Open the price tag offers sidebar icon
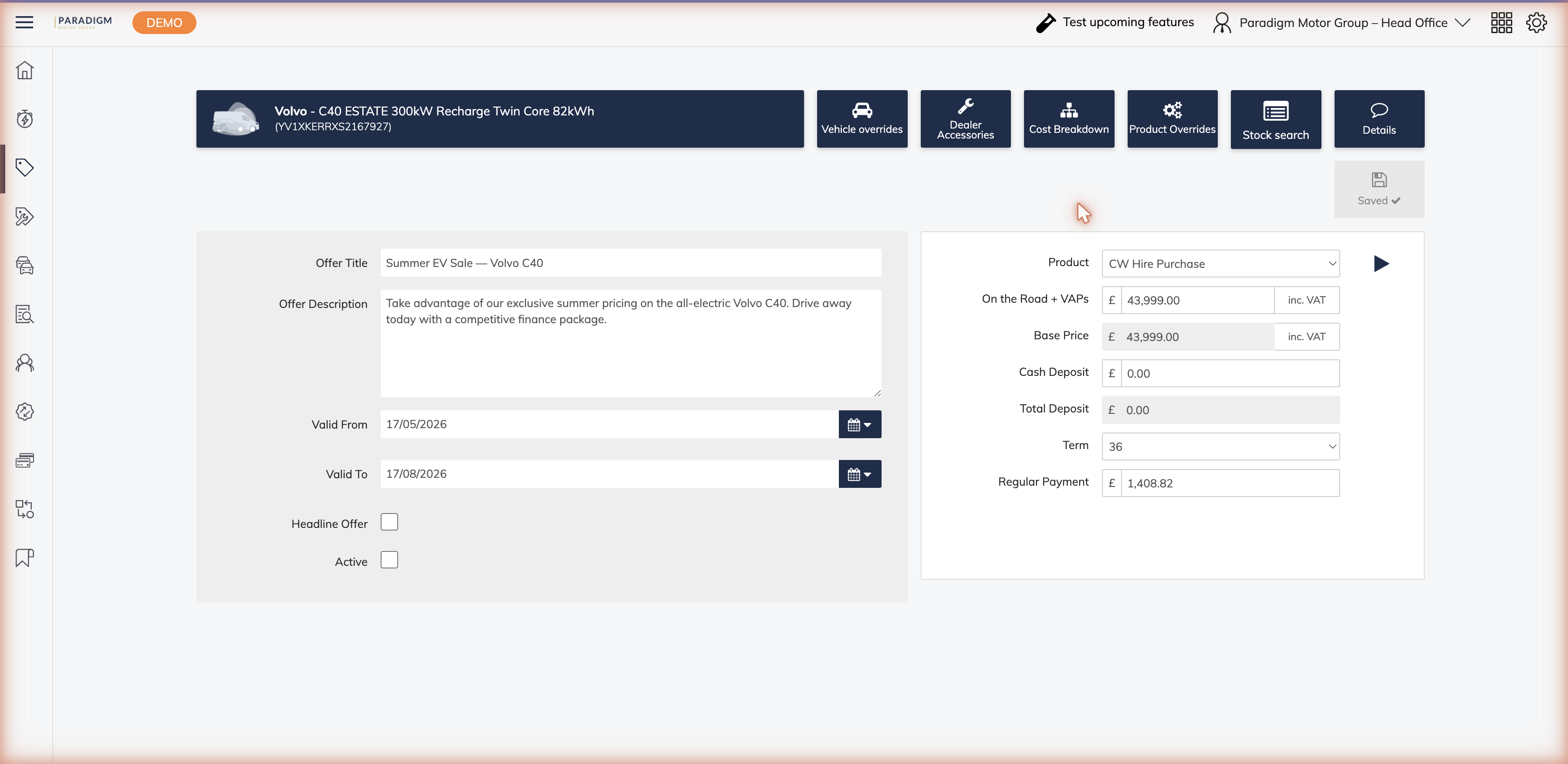Screen dimensions: 1568x764 (x=25, y=167)
